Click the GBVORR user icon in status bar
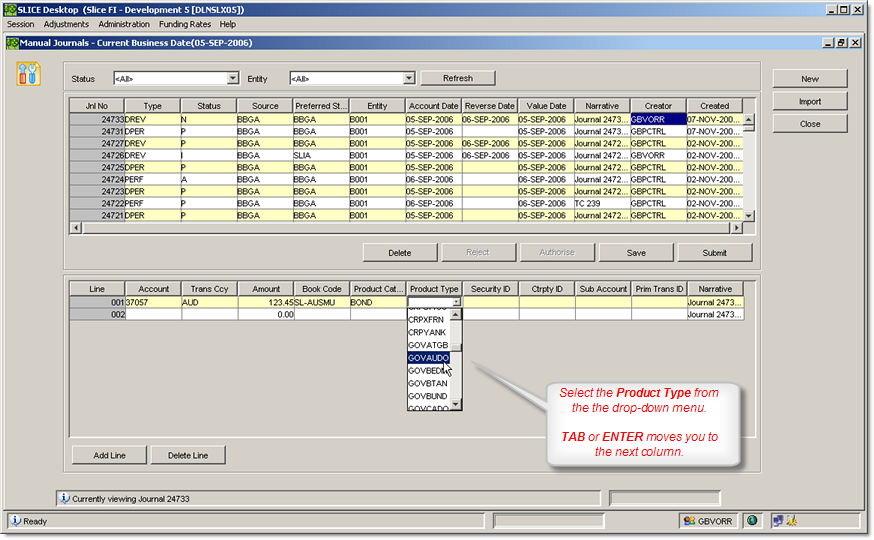The height and width of the screenshot is (540, 874). [x=689, y=520]
